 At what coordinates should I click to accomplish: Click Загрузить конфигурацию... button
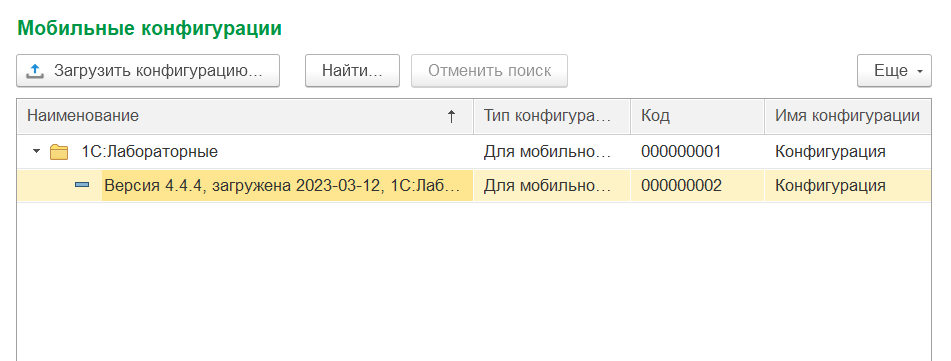148,71
